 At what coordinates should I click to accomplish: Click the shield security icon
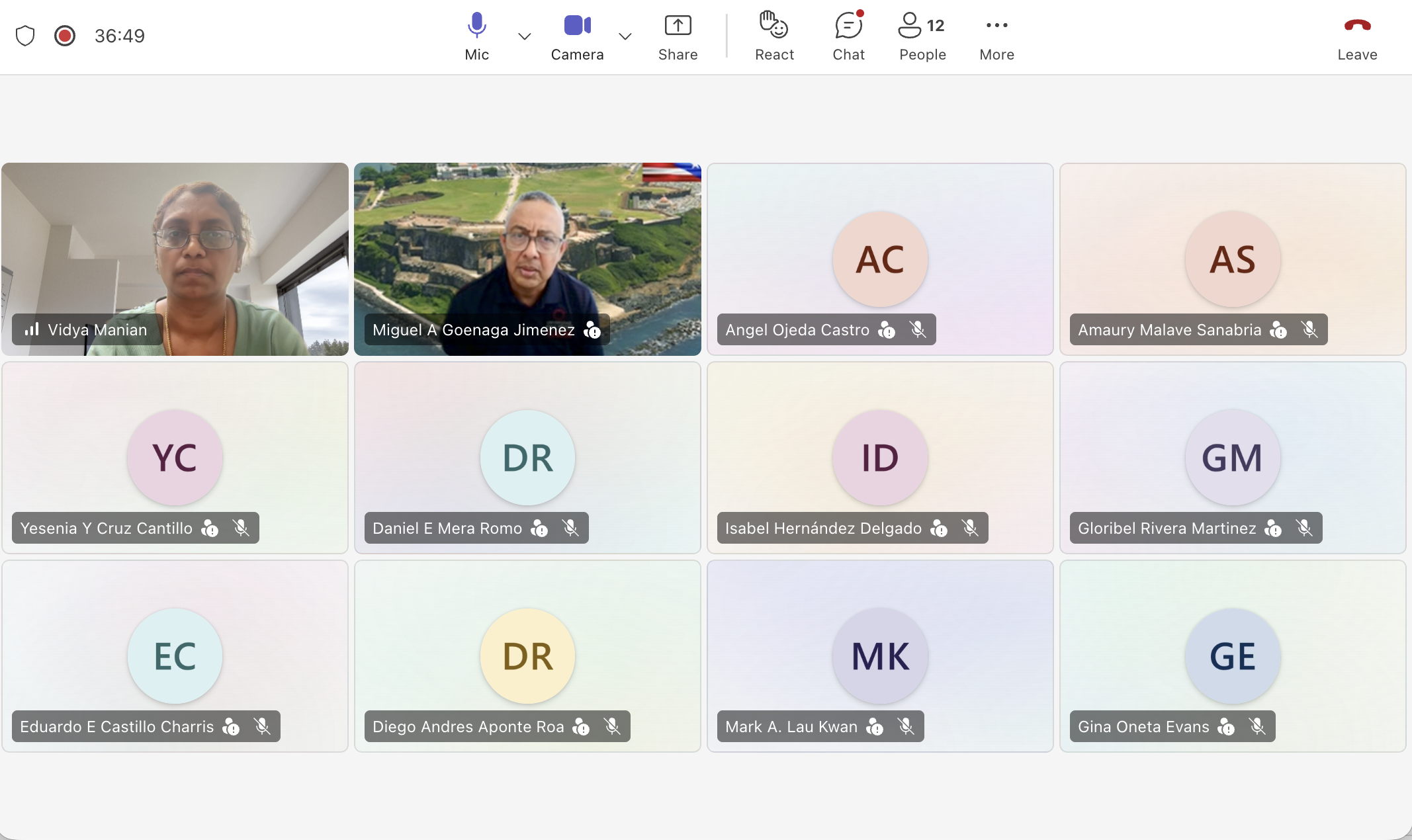tap(25, 36)
